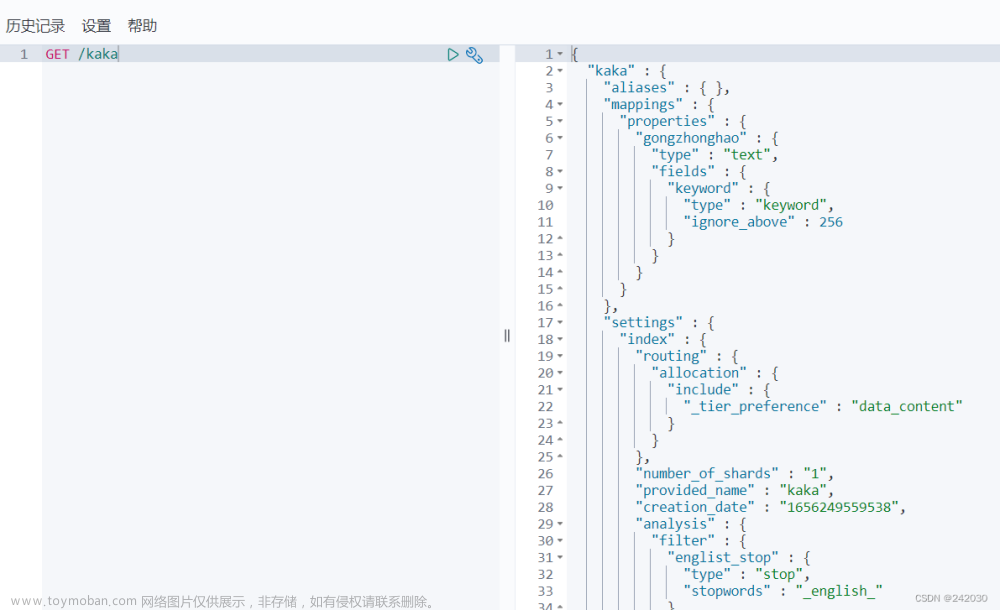The image size is (1000, 610).
Task: Run the GET /kaka request
Action: (453, 55)
